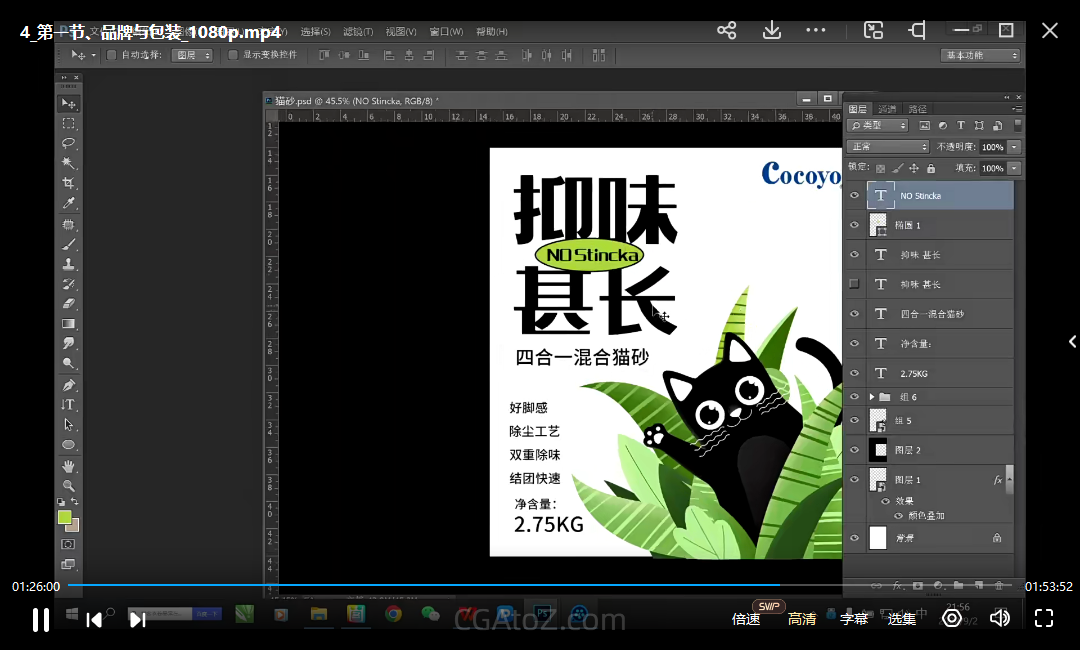The width and height of the screenshot is (1080, 650).
Task: Switch to the 路径 panel tab
Action: pos(917,108)
